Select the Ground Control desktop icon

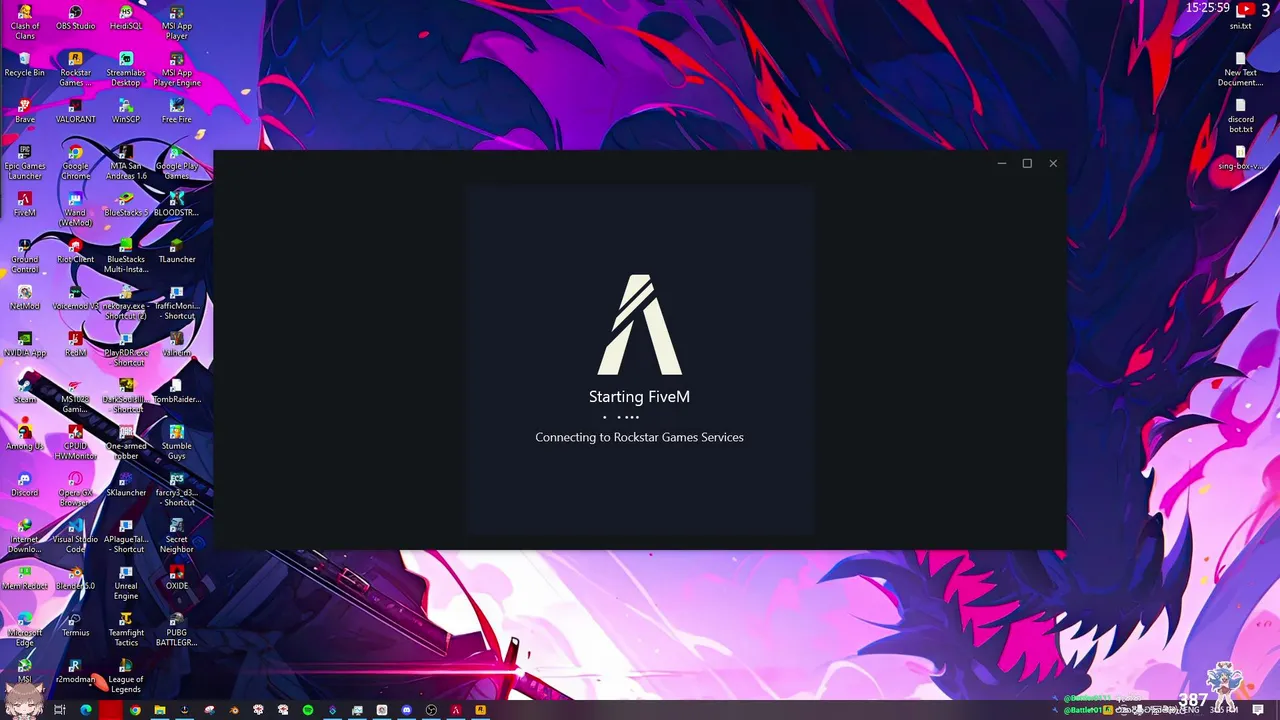(x=25, y=255)
